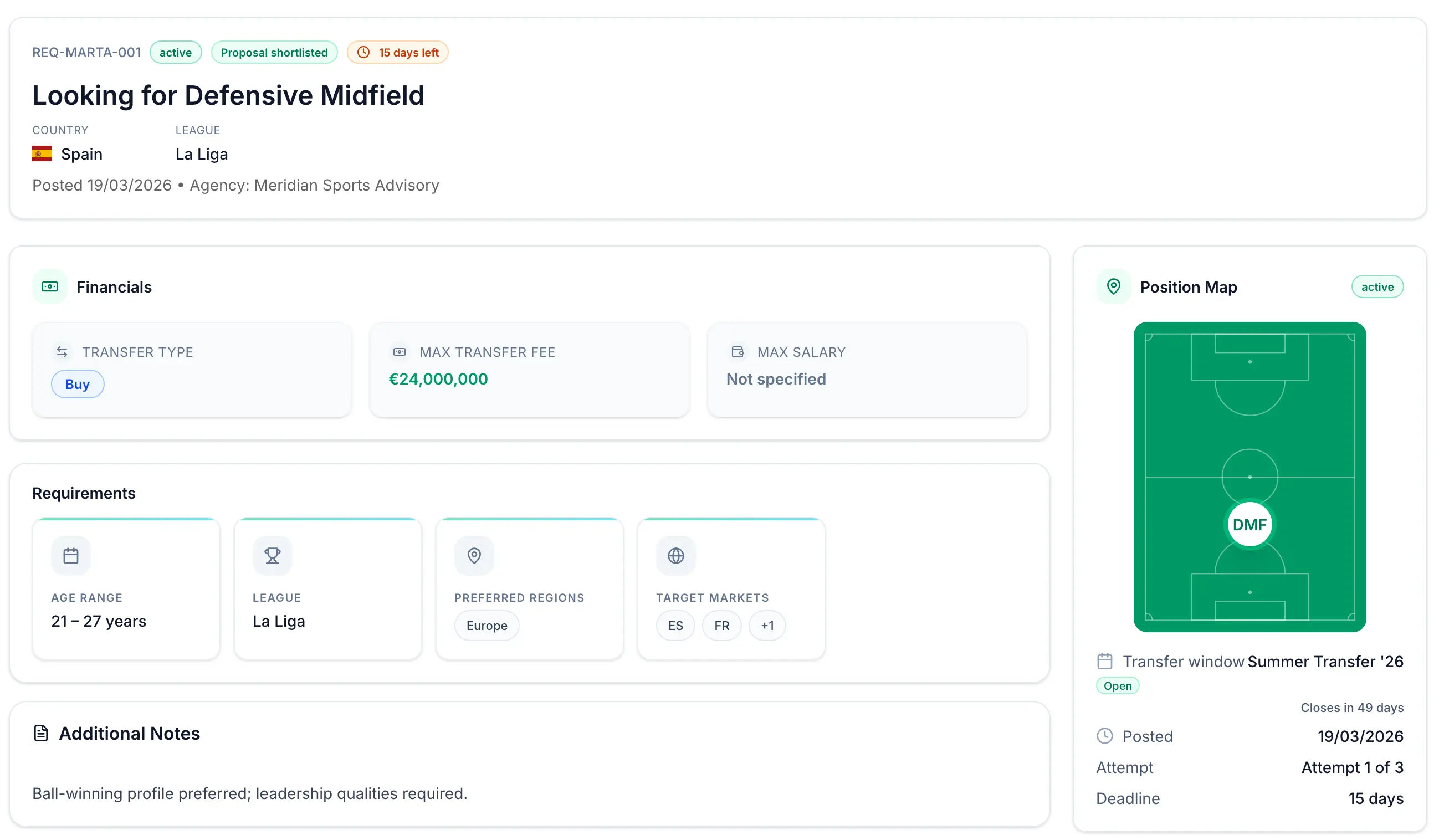Click the 15 days left badge
The image size is (1439, 840).
(x=397, y=53)
